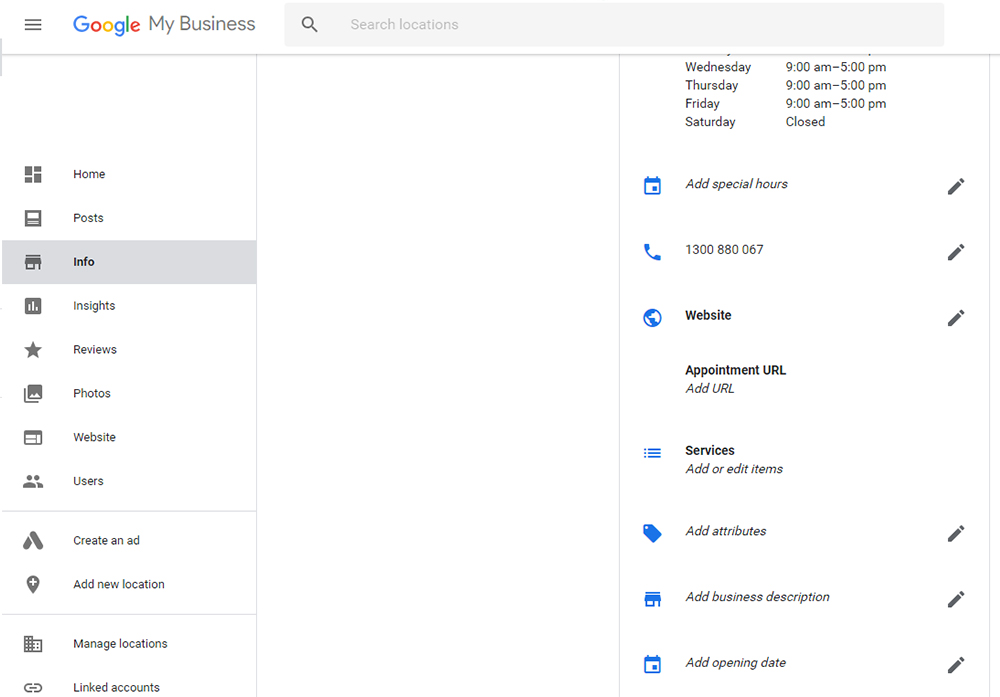
Task: Select Info in the sidebar
Action: (x=129, y=262)
